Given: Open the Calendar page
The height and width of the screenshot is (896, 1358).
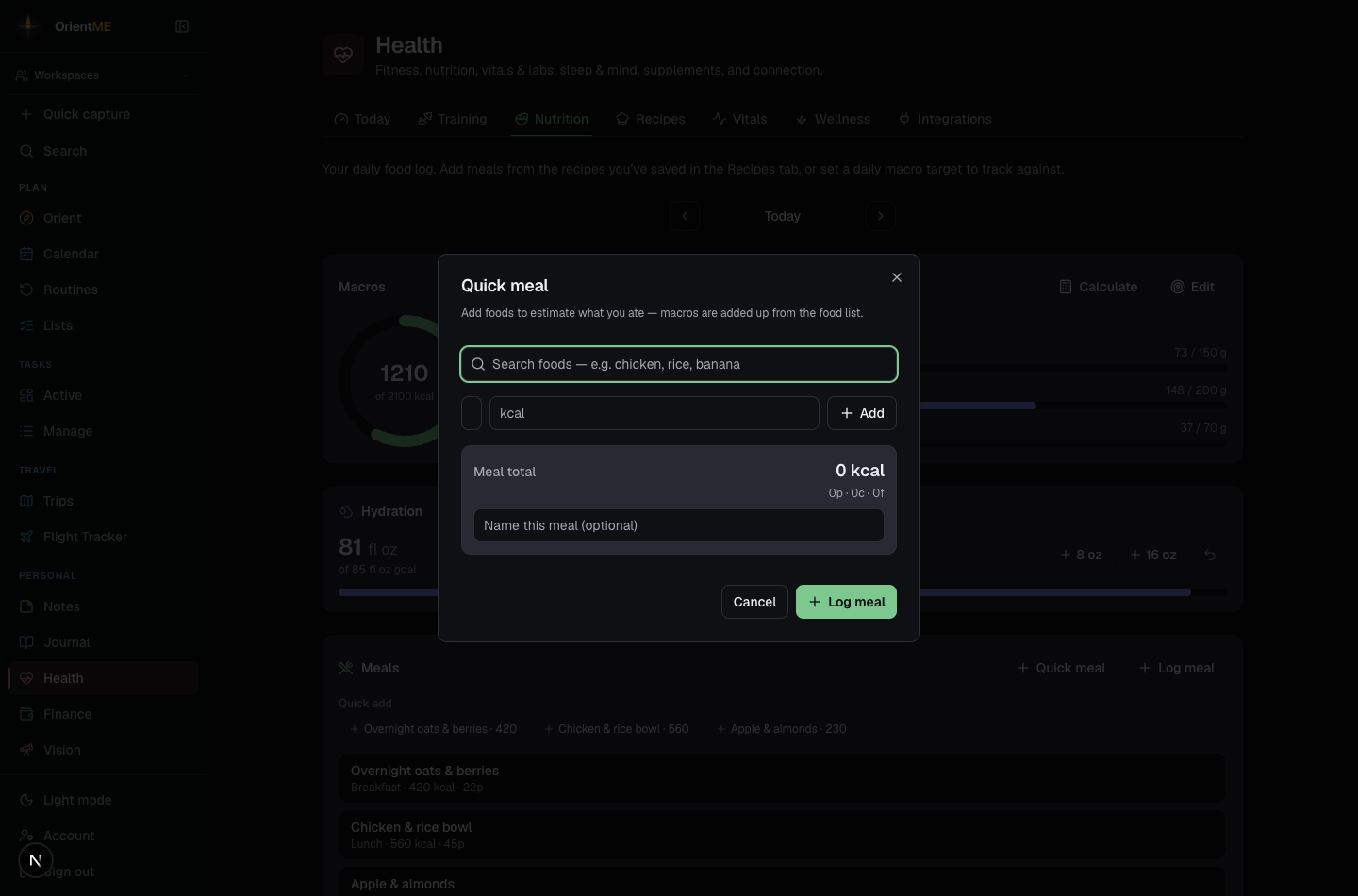Looking at the screenshot, I should 103,254.
